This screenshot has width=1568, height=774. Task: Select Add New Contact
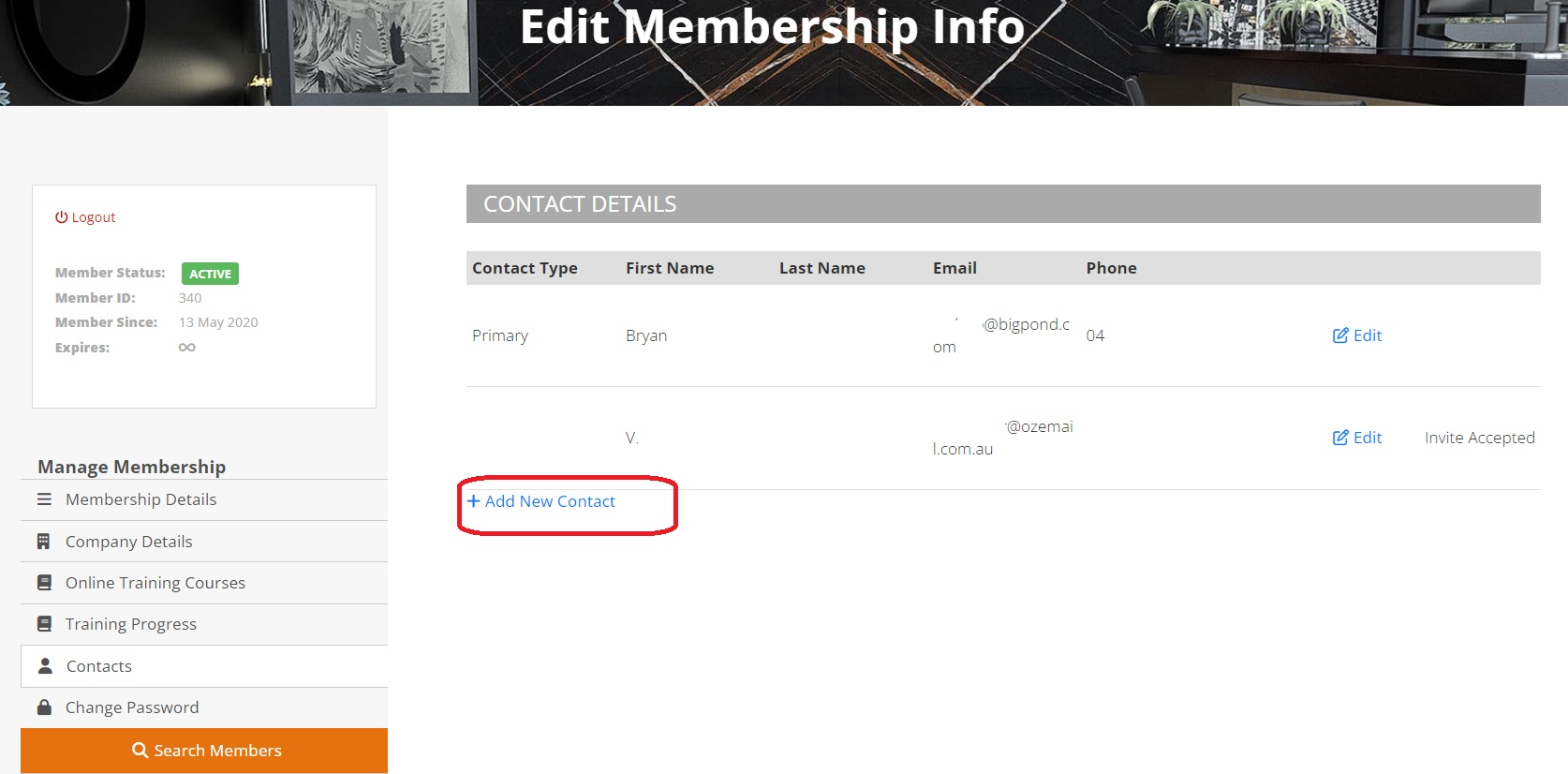(x=550, y=501)
